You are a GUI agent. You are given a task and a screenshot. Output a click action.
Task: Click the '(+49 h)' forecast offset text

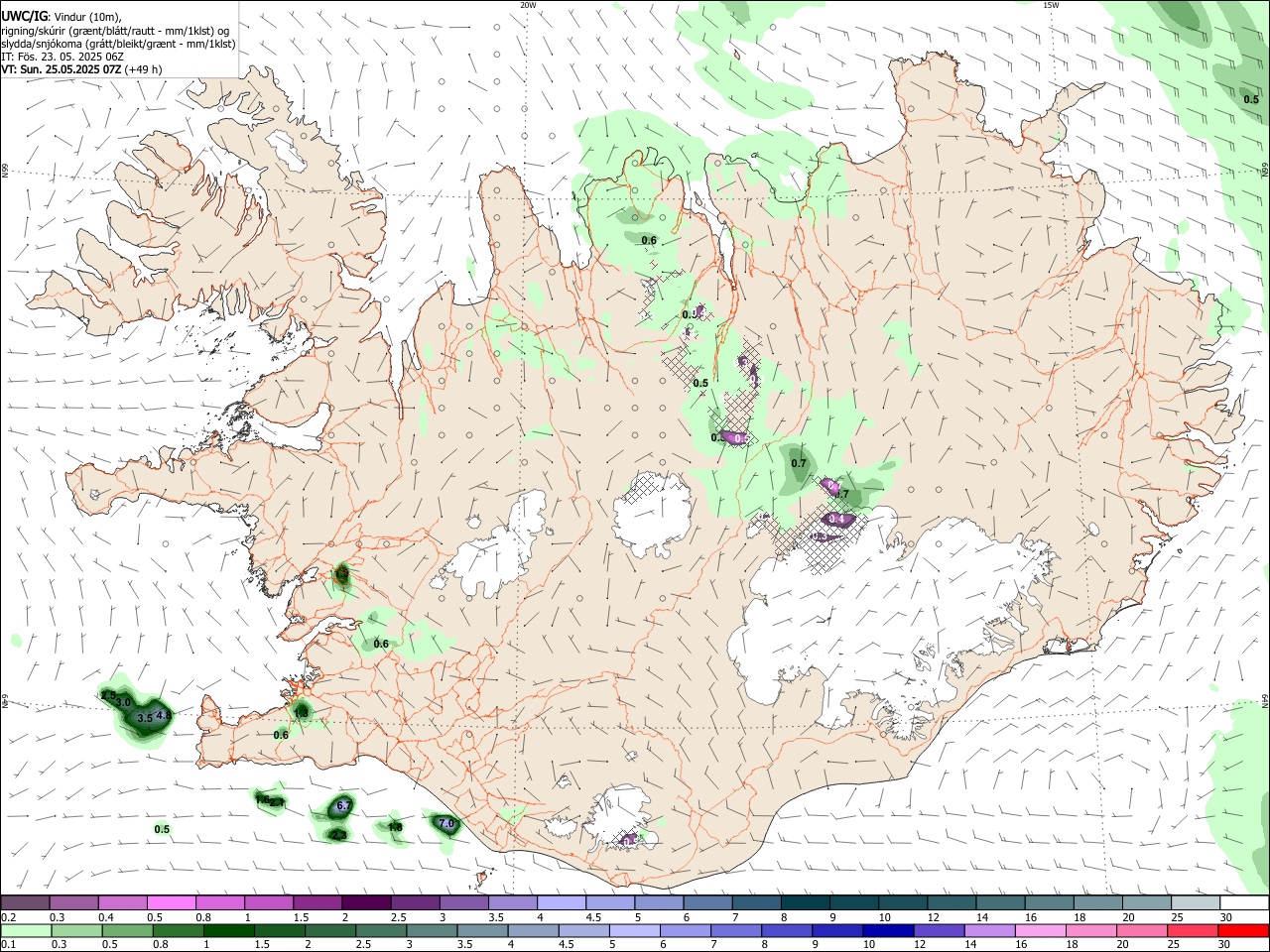(144, 69)
